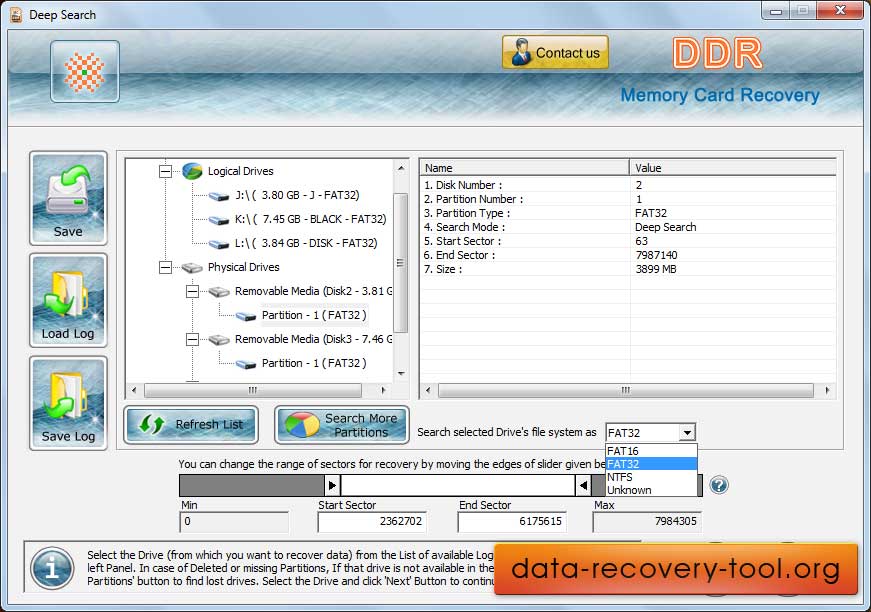Click the Contact us button

pyautogui.click(x=555, y=52)
